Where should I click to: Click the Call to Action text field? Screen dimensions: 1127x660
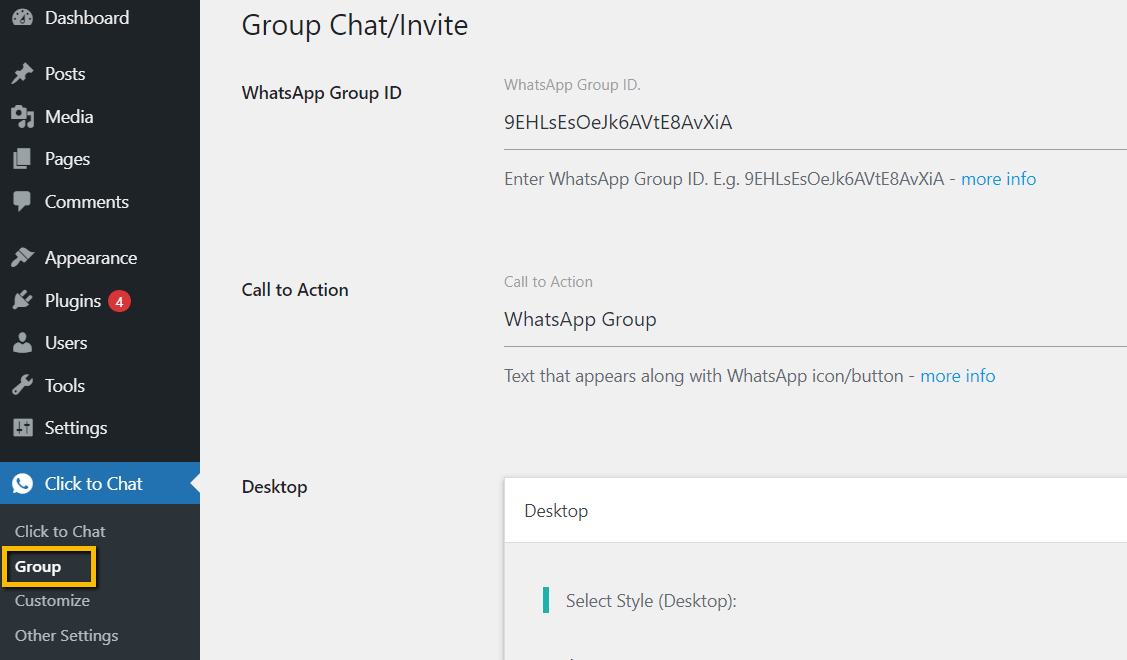(815, 319)
